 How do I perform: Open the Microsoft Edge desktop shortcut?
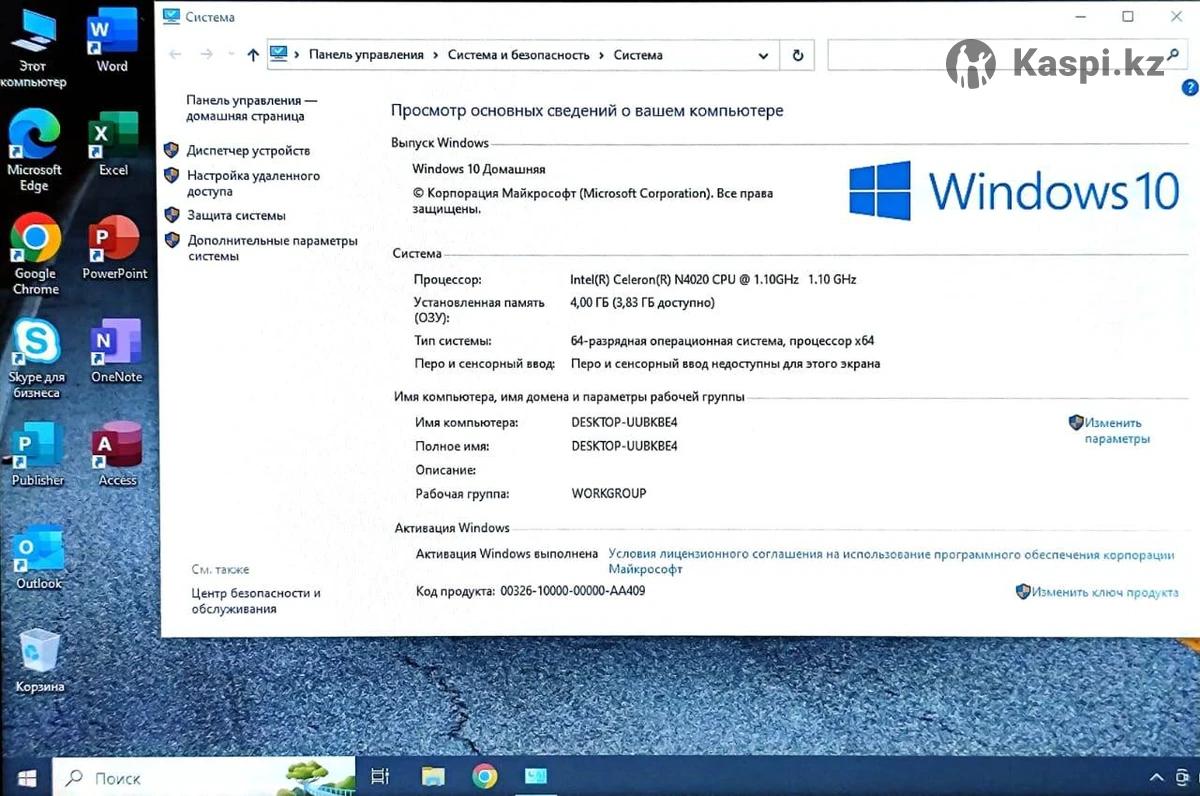point(35,150)
